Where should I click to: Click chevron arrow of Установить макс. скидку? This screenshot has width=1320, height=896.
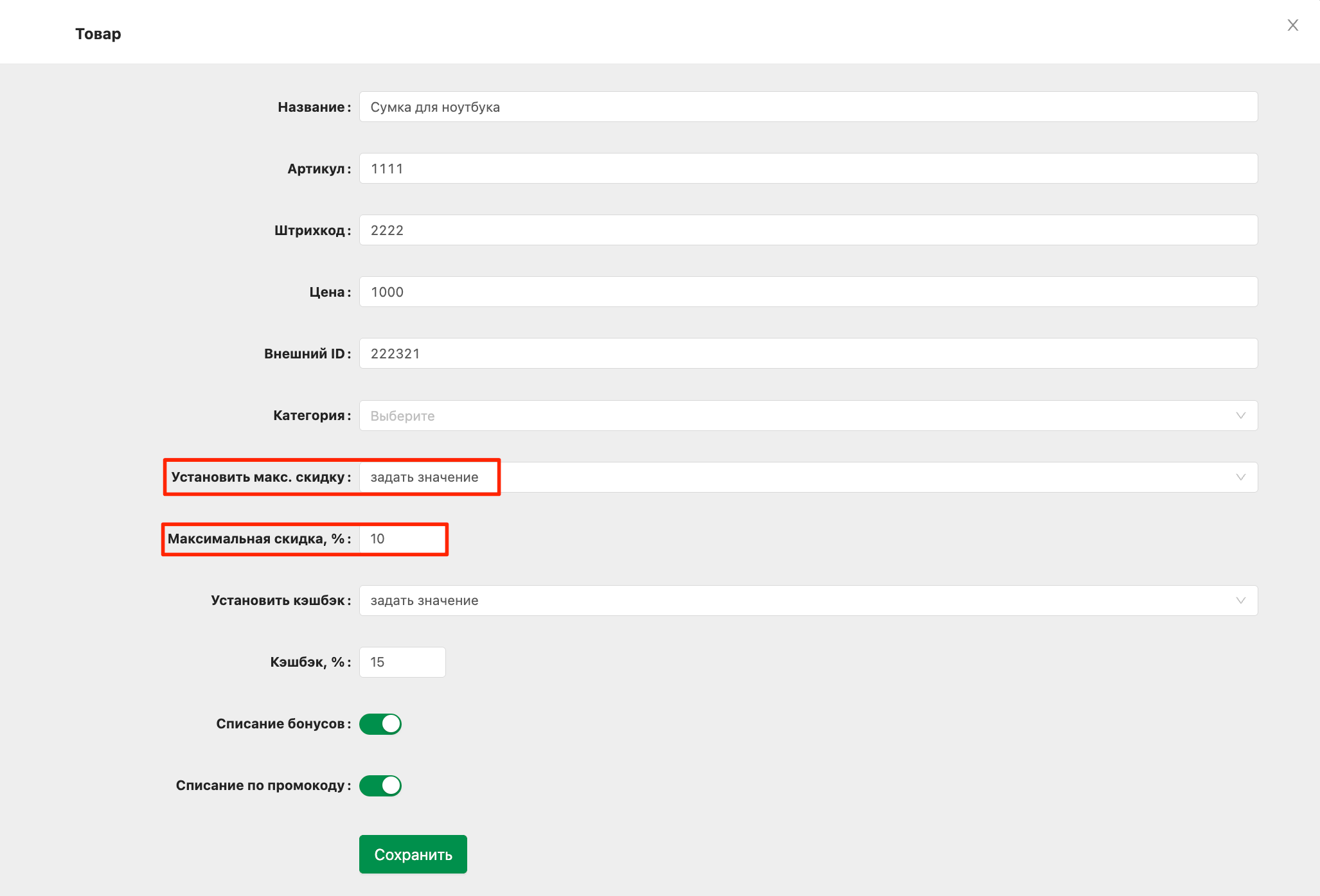click(1240, 477)
